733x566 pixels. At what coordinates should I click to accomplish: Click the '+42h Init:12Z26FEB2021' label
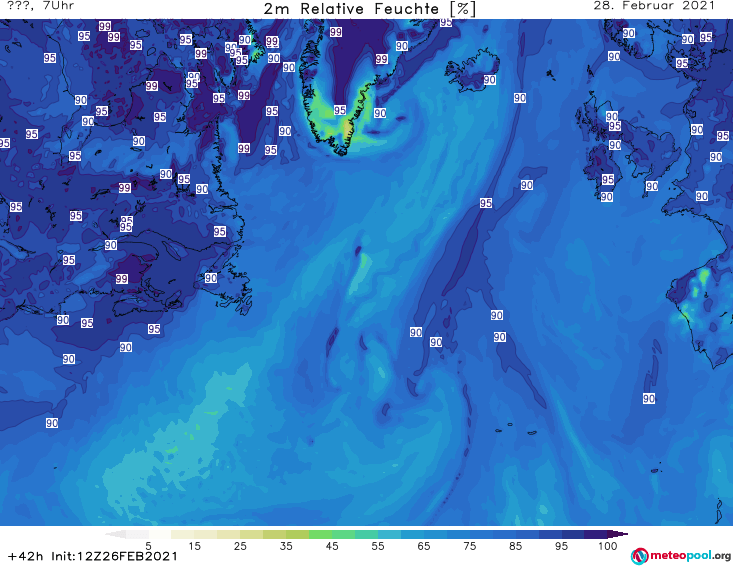click(x=93, y=556)
